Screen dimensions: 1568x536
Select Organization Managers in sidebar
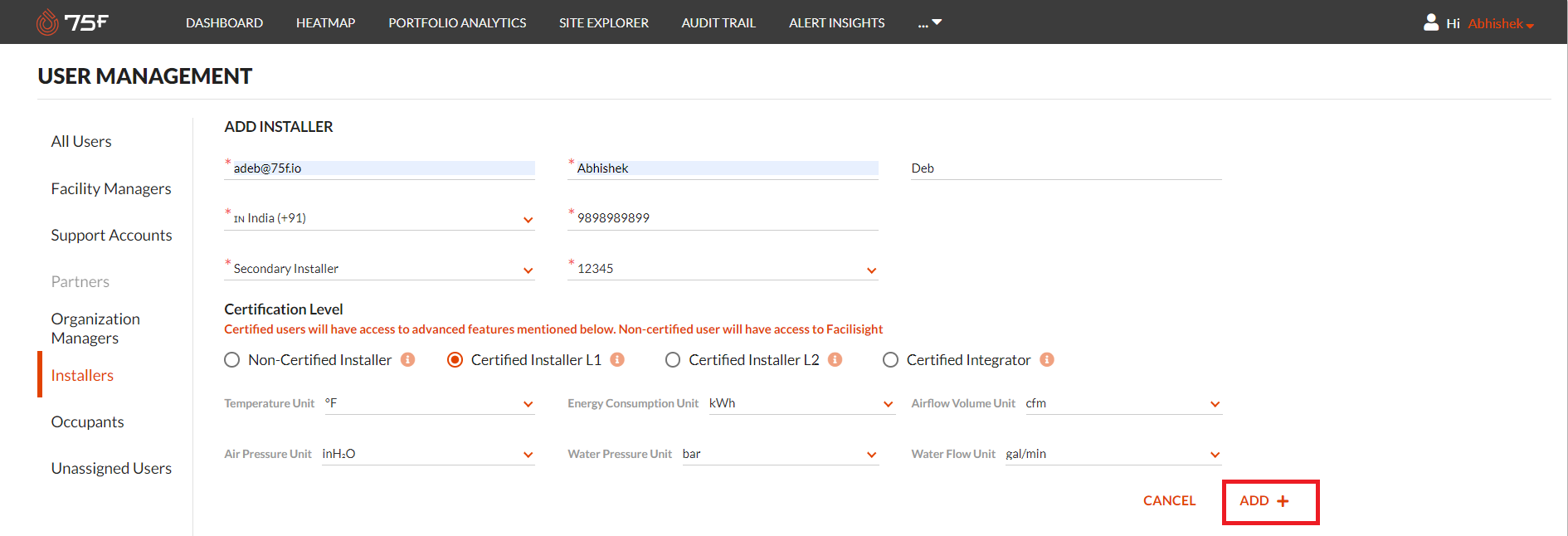pyautogui.click(x=95, y=329)
